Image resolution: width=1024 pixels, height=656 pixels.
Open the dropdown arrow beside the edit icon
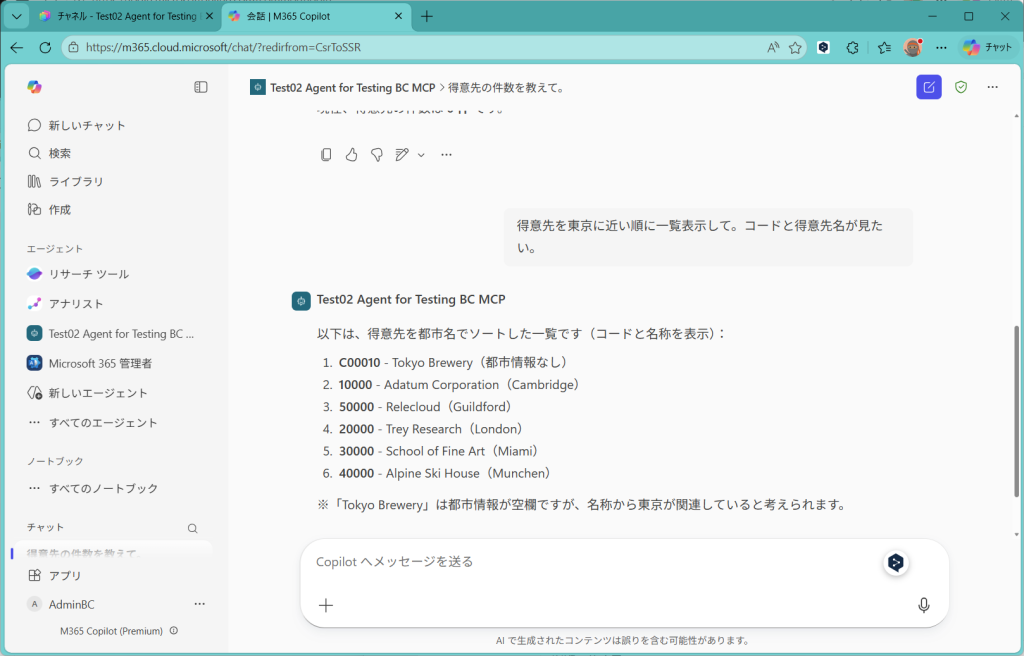coord(421,155)
